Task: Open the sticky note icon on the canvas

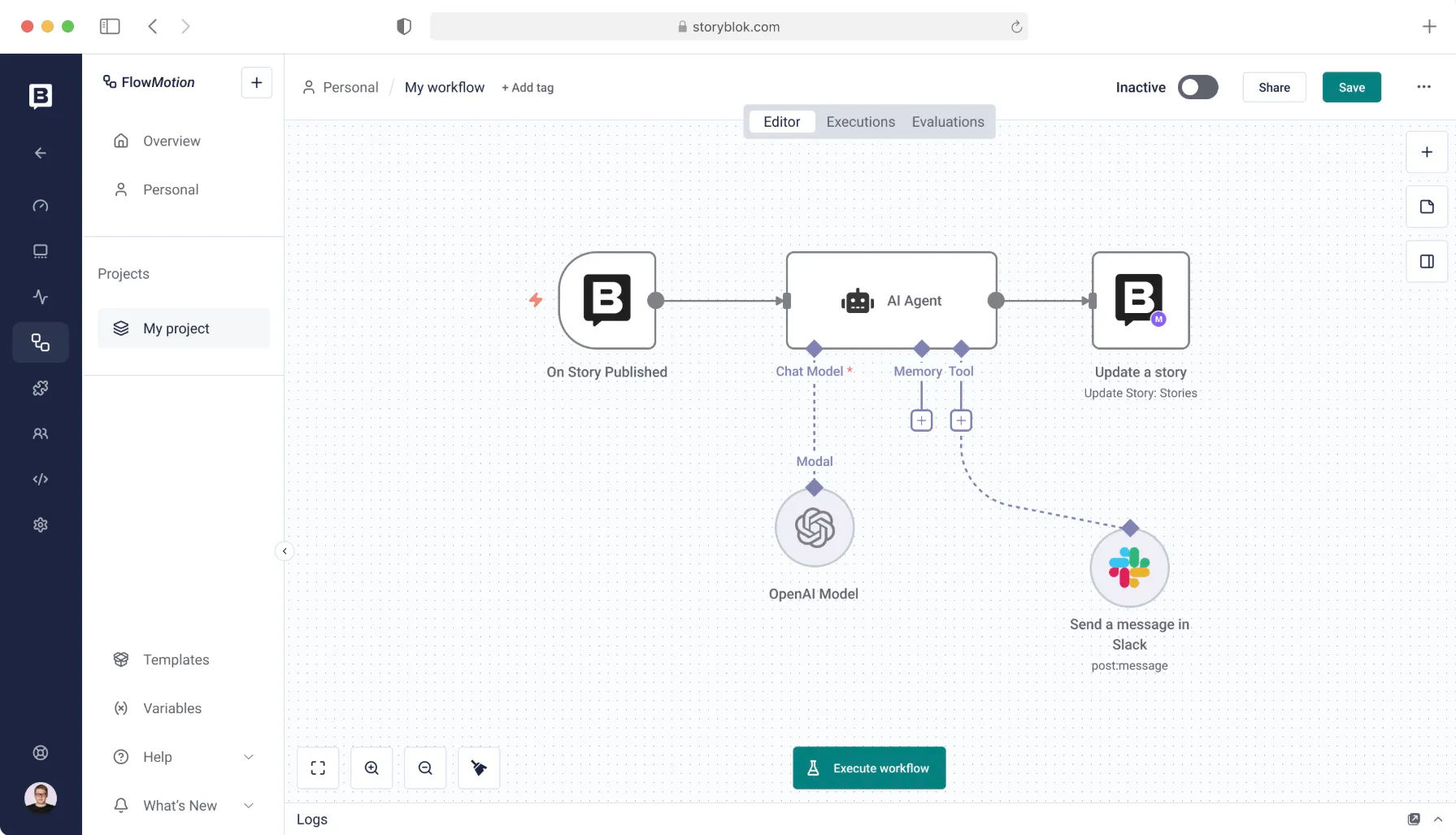Action: point(1427,207)
